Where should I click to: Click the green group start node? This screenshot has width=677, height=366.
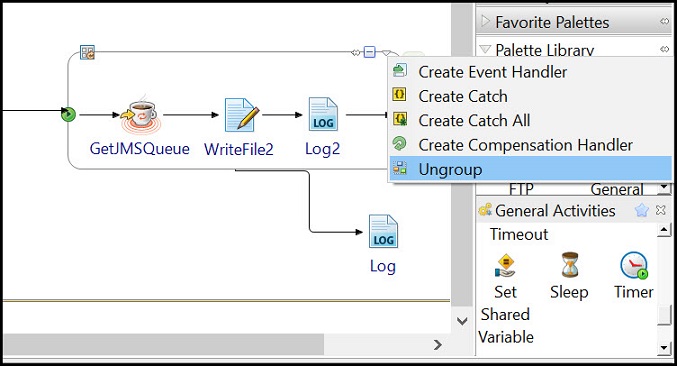click(x=68, y=115)
